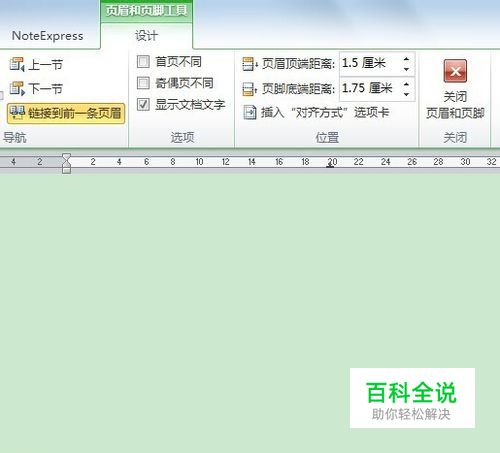Increase footer bottom distance with up arrow
The image size is (500, 453).
click(x=406, y=84)
